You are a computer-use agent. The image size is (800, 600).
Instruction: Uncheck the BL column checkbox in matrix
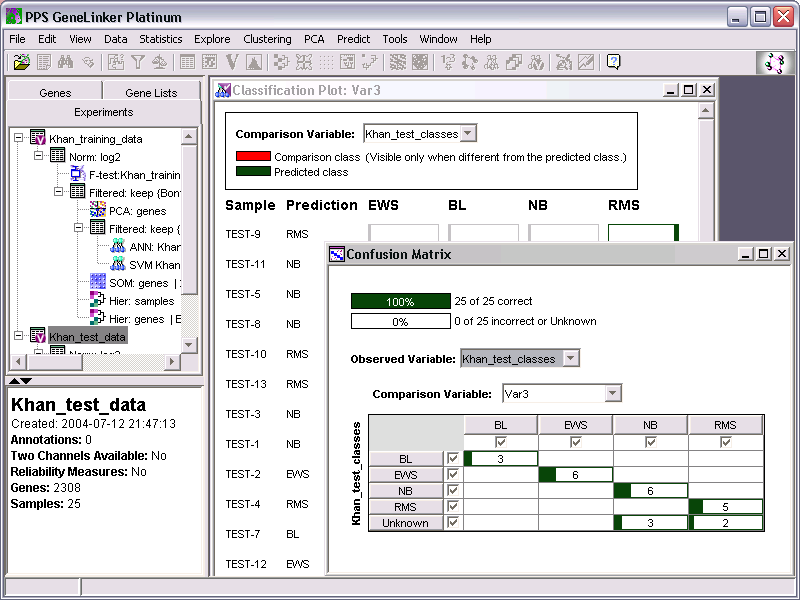pyautogui.click(x=501, y=442)
